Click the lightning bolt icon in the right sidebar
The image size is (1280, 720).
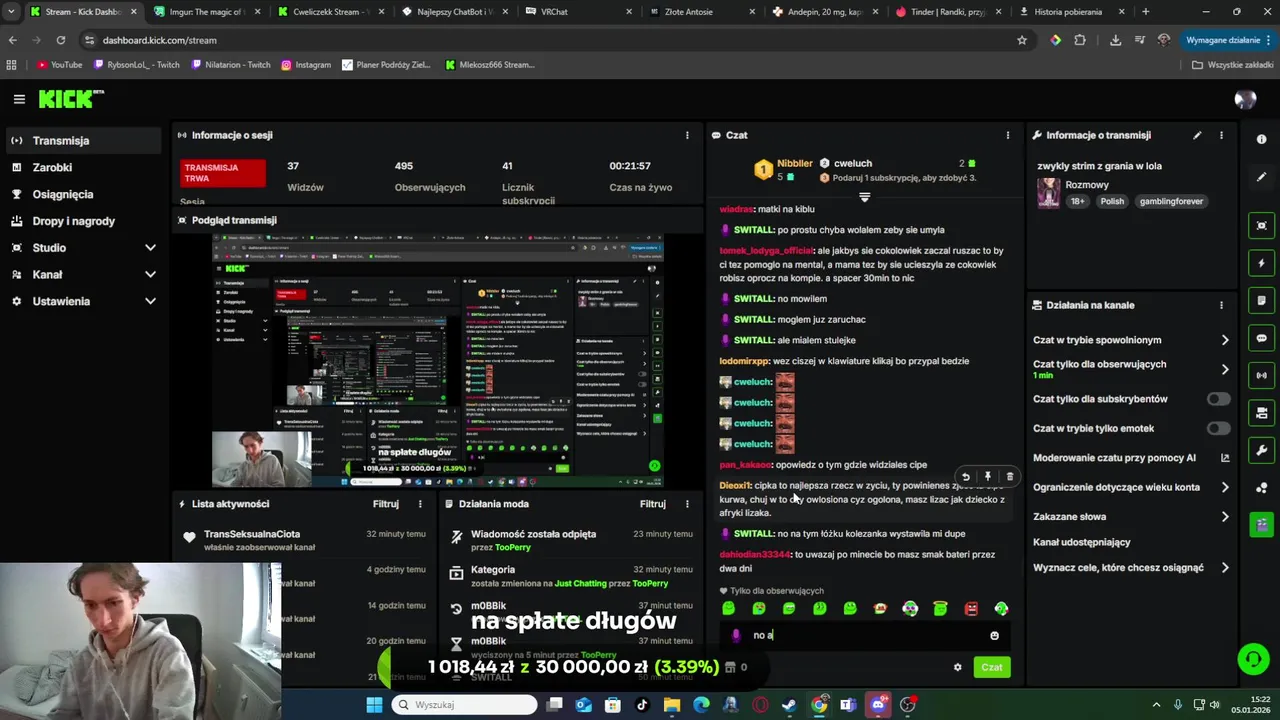point(1261,263)
